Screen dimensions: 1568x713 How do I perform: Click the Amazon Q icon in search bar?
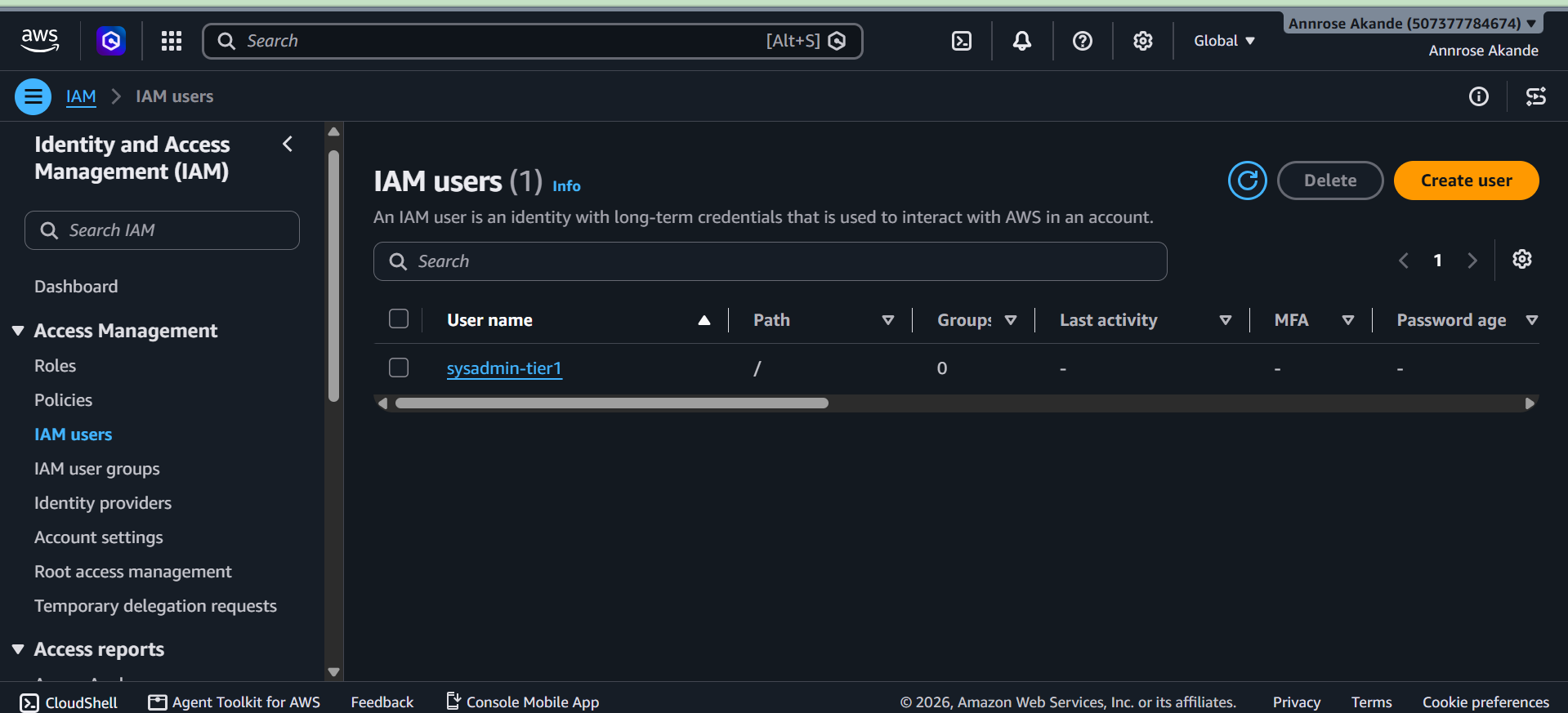click(838, 41)
